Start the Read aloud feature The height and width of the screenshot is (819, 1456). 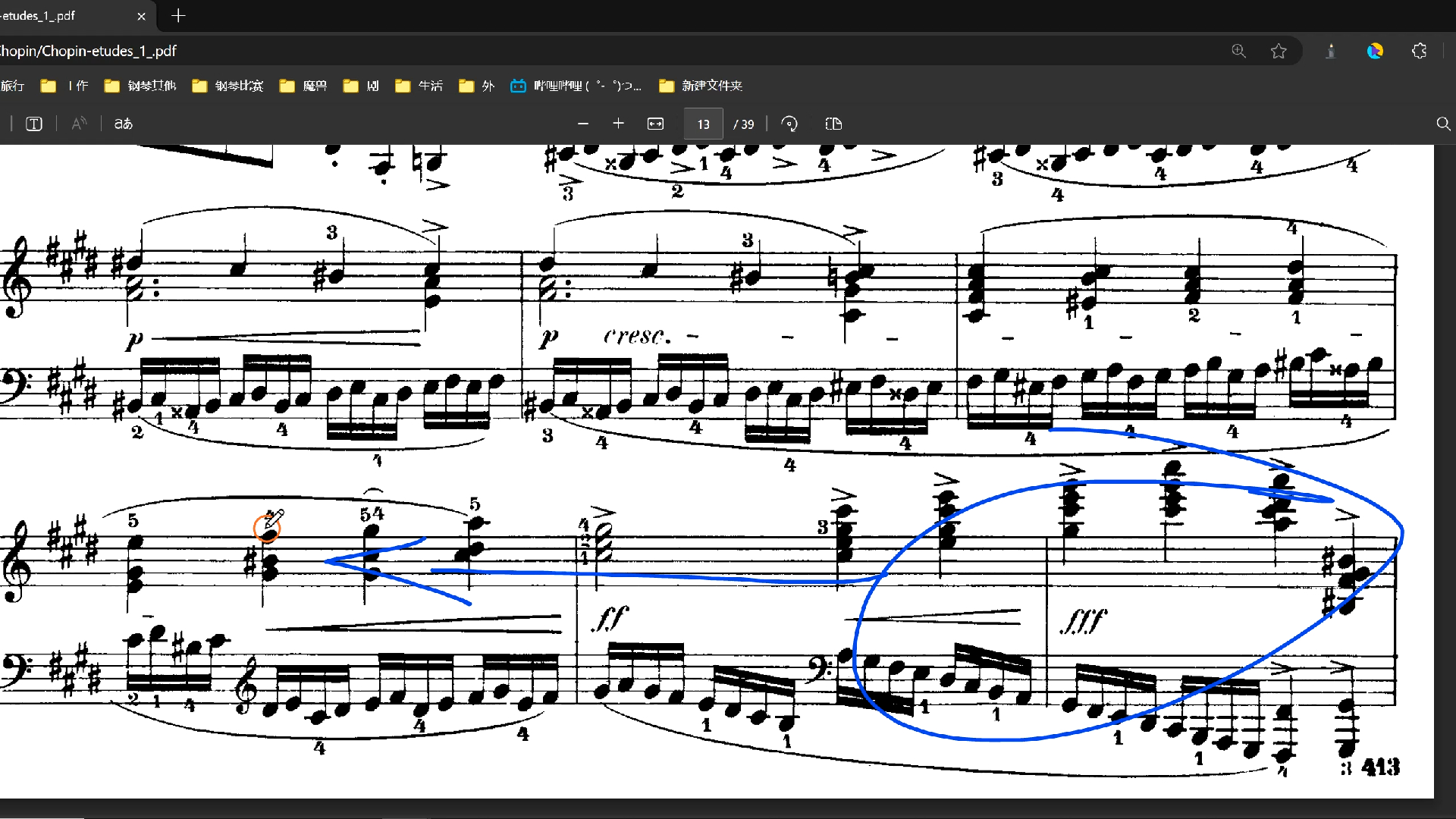coord(79,124)
